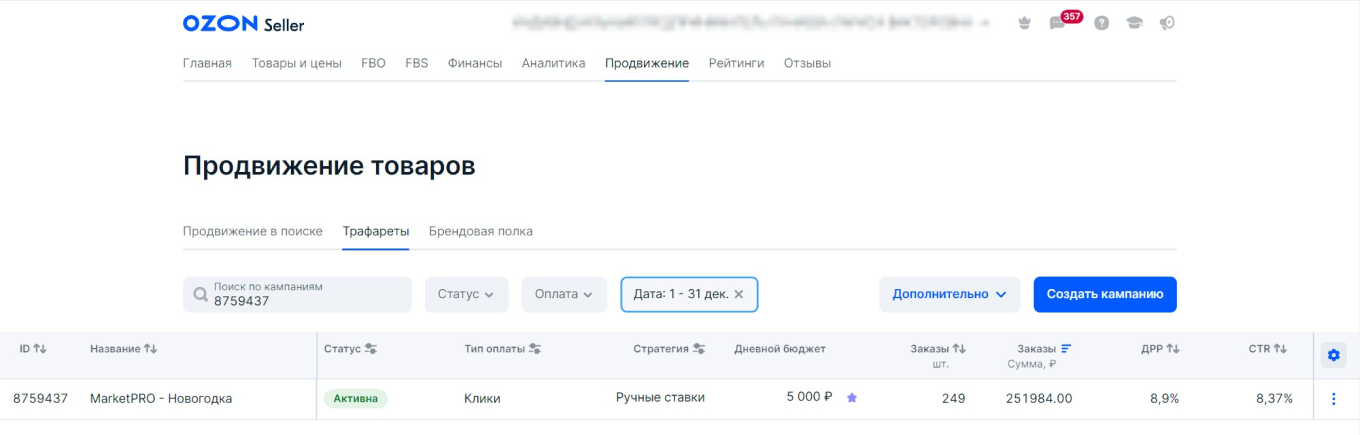Open Стратегия column filter icon
Viewport: 1360px width, 435px height.
(699, 349)
